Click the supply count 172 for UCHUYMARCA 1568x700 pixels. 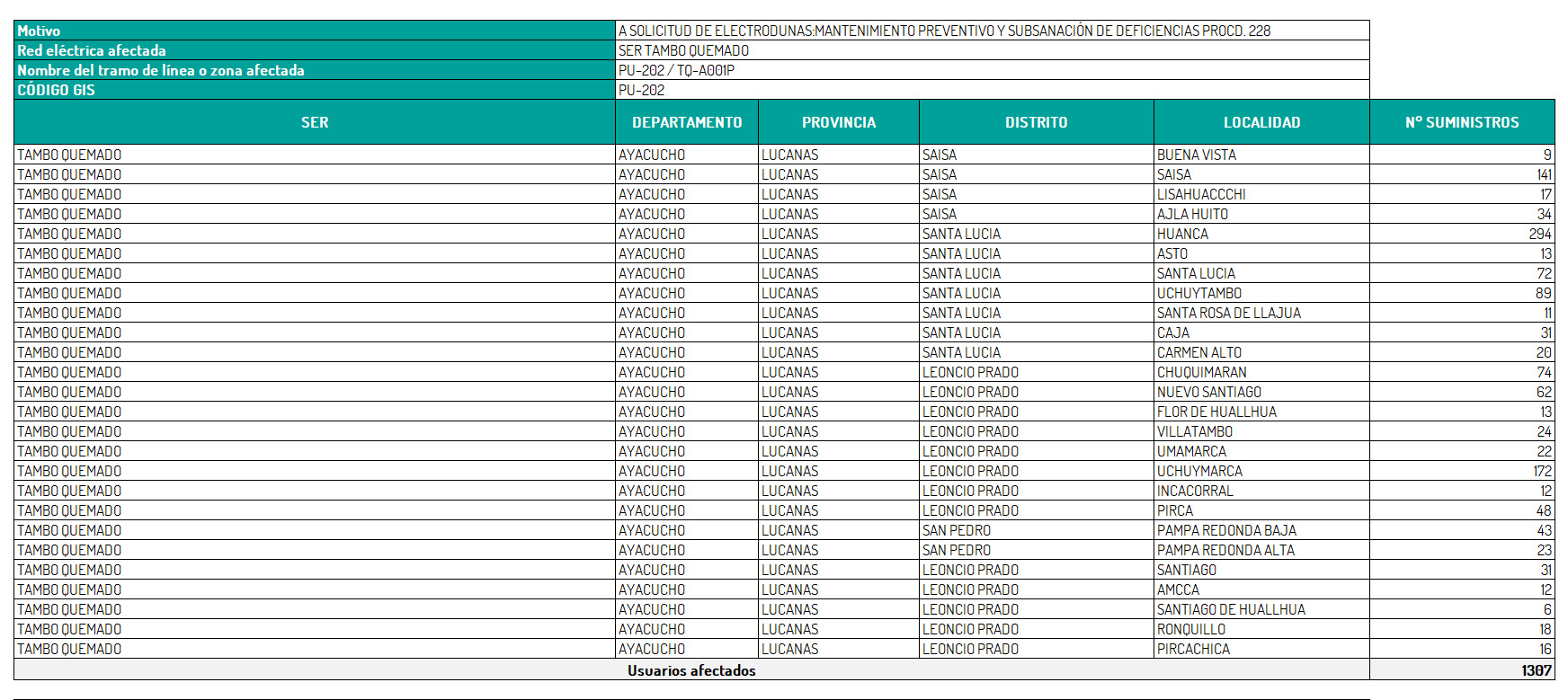pos(1462,471)
